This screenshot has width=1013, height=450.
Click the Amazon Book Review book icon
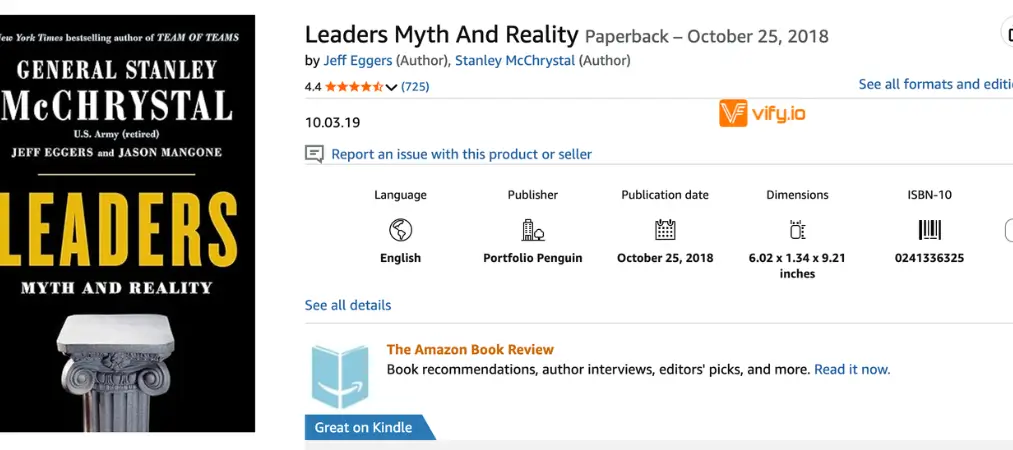[x=340, y=376]
